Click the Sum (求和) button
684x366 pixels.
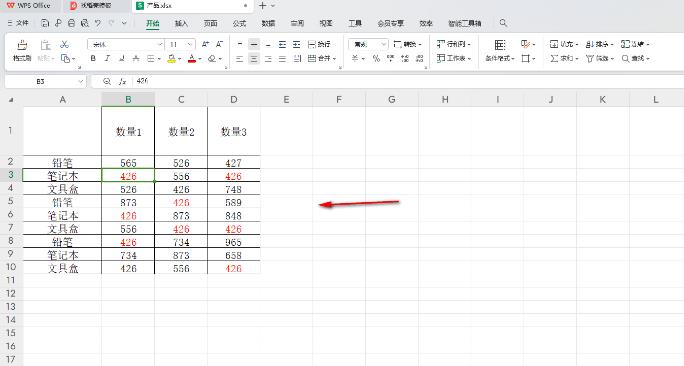[x=564, y=58]
